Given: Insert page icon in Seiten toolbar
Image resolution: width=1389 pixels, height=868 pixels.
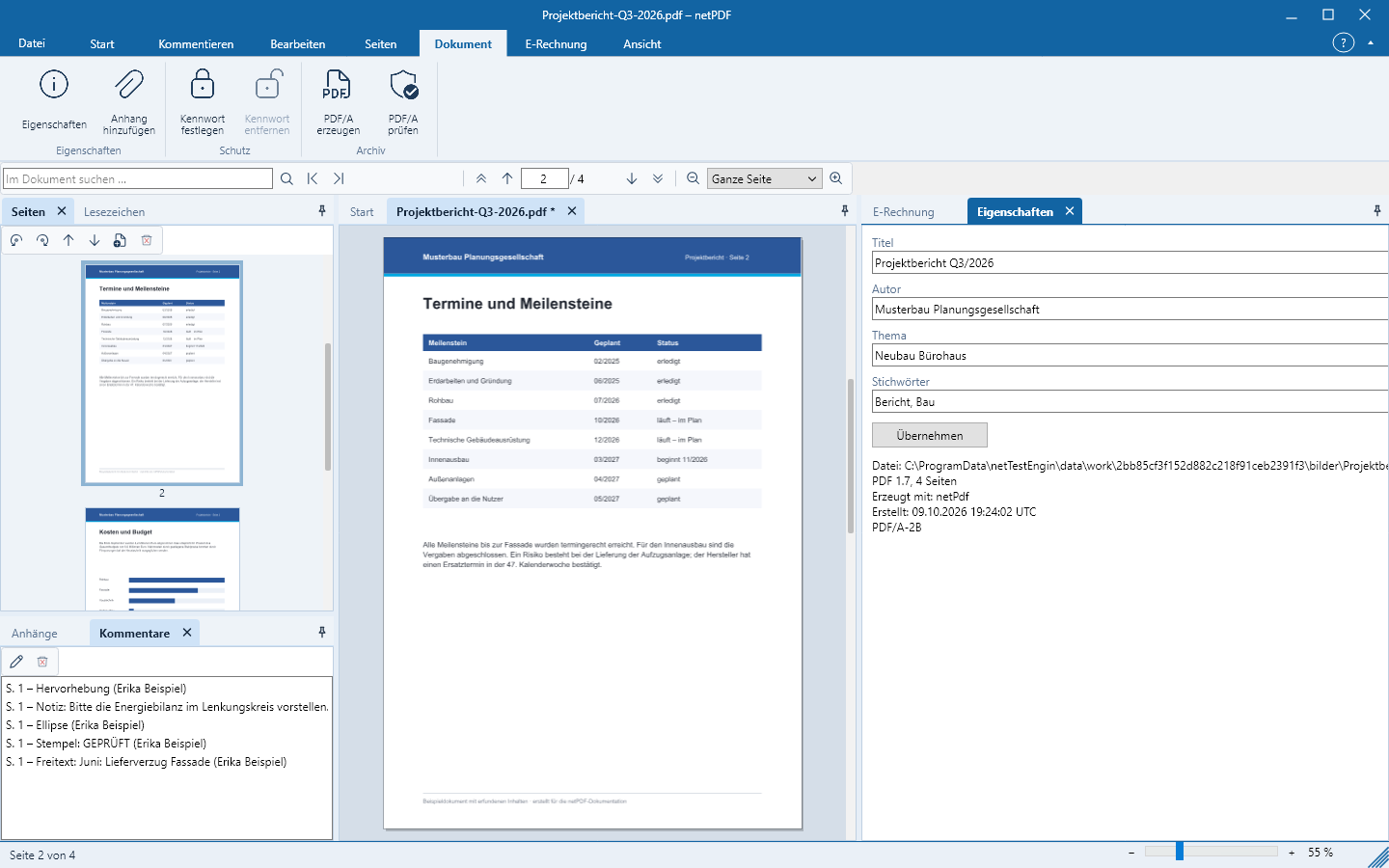Looking at the screenshot, I should pos(120,240).
